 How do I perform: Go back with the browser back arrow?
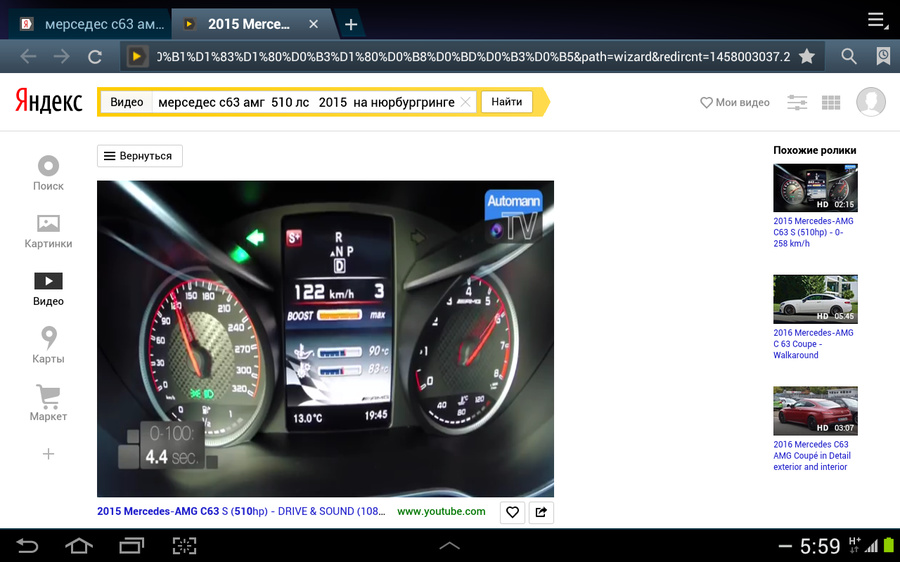(28, 56)
